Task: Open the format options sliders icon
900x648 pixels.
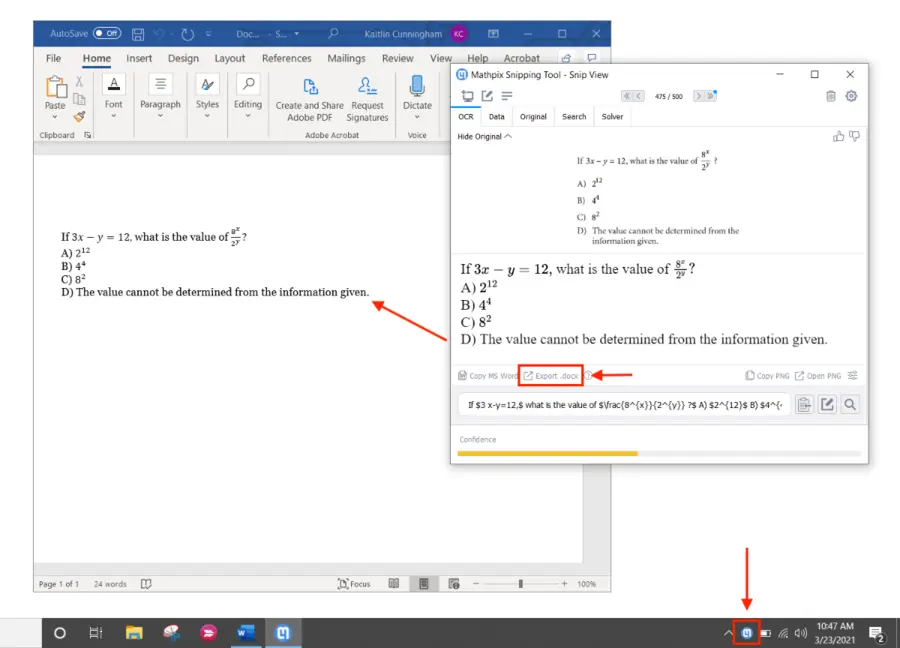Action: pos(852,375)
